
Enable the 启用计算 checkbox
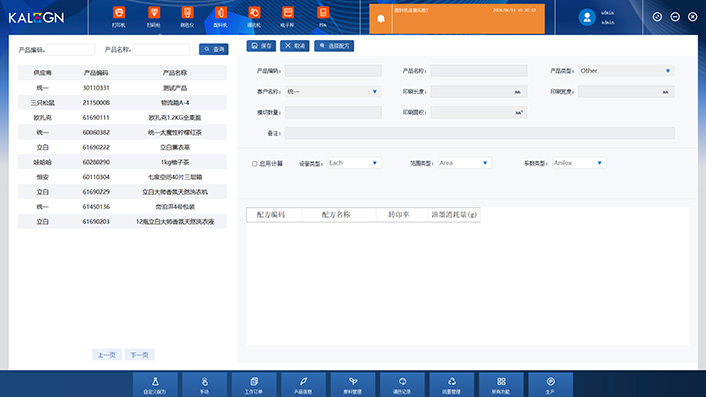(x=254, y=164)
